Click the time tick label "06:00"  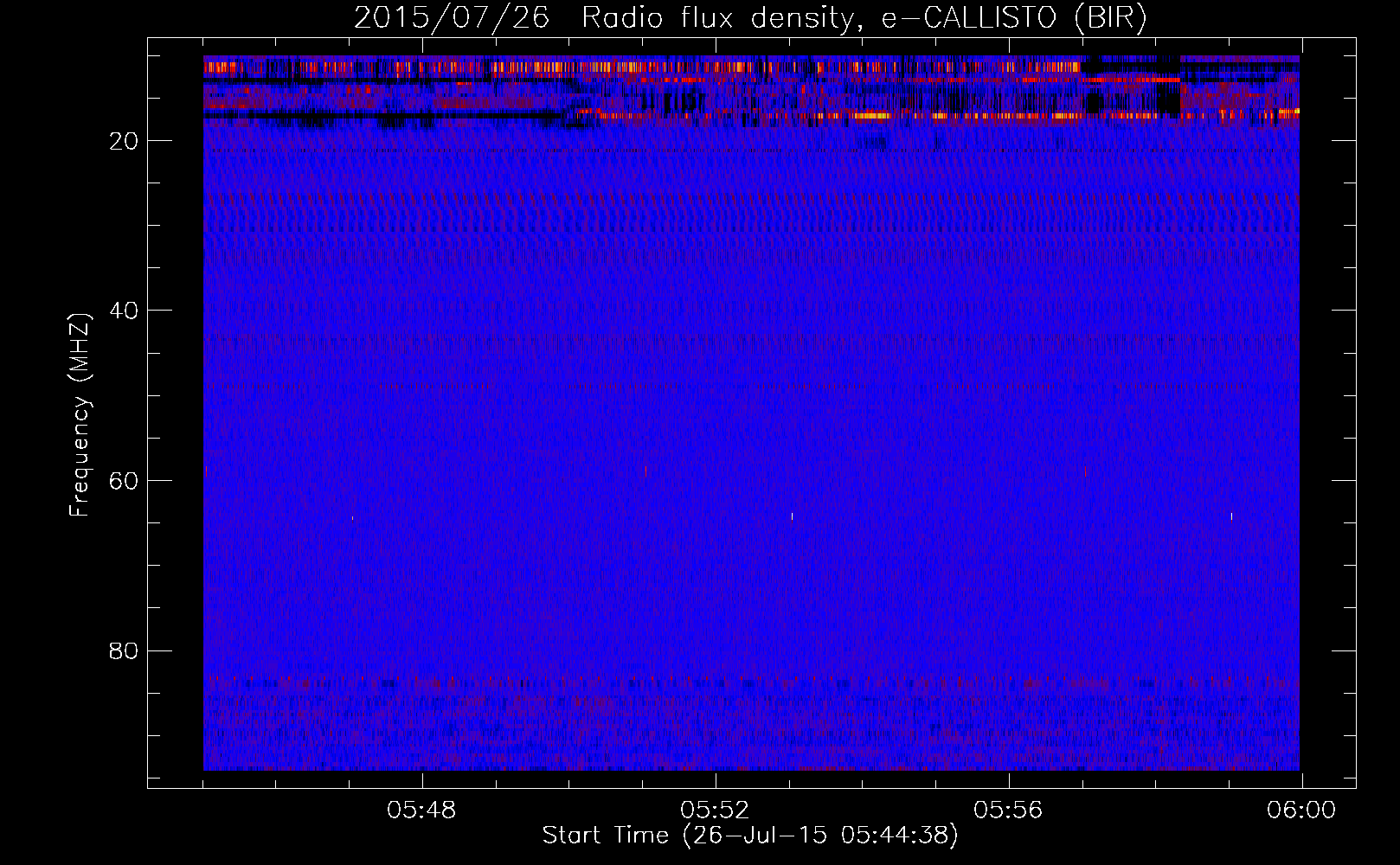(1301, 811)
